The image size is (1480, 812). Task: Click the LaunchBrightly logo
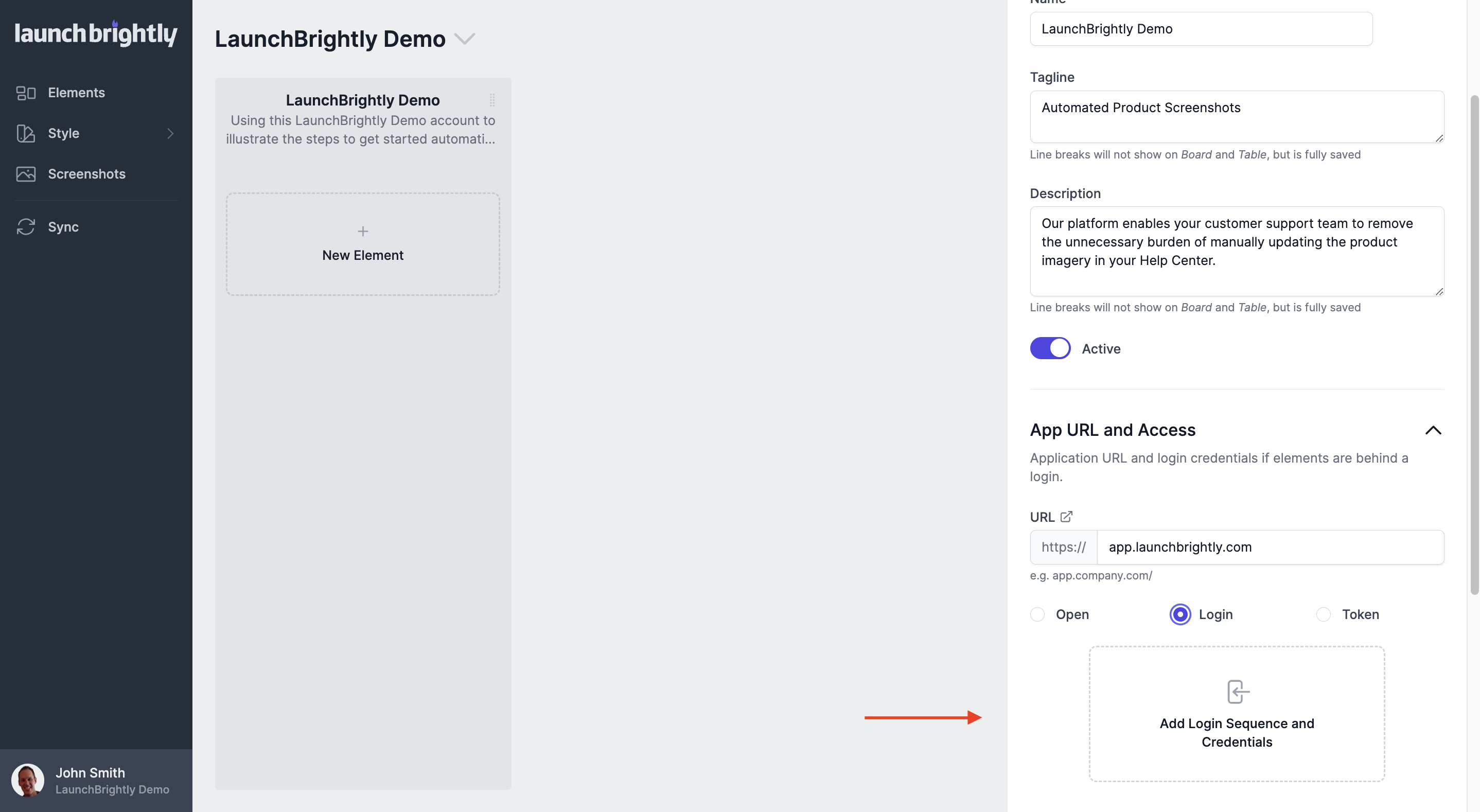click(x=95, y=33)
